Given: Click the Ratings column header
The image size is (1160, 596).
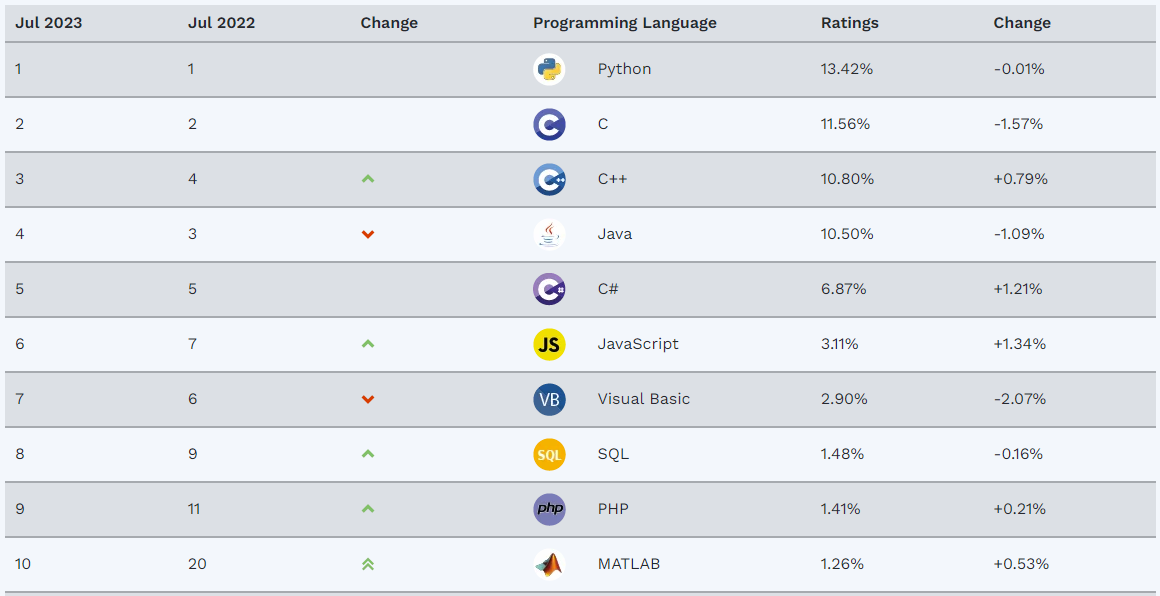Looking at the screenshot, I should (849, 23).
